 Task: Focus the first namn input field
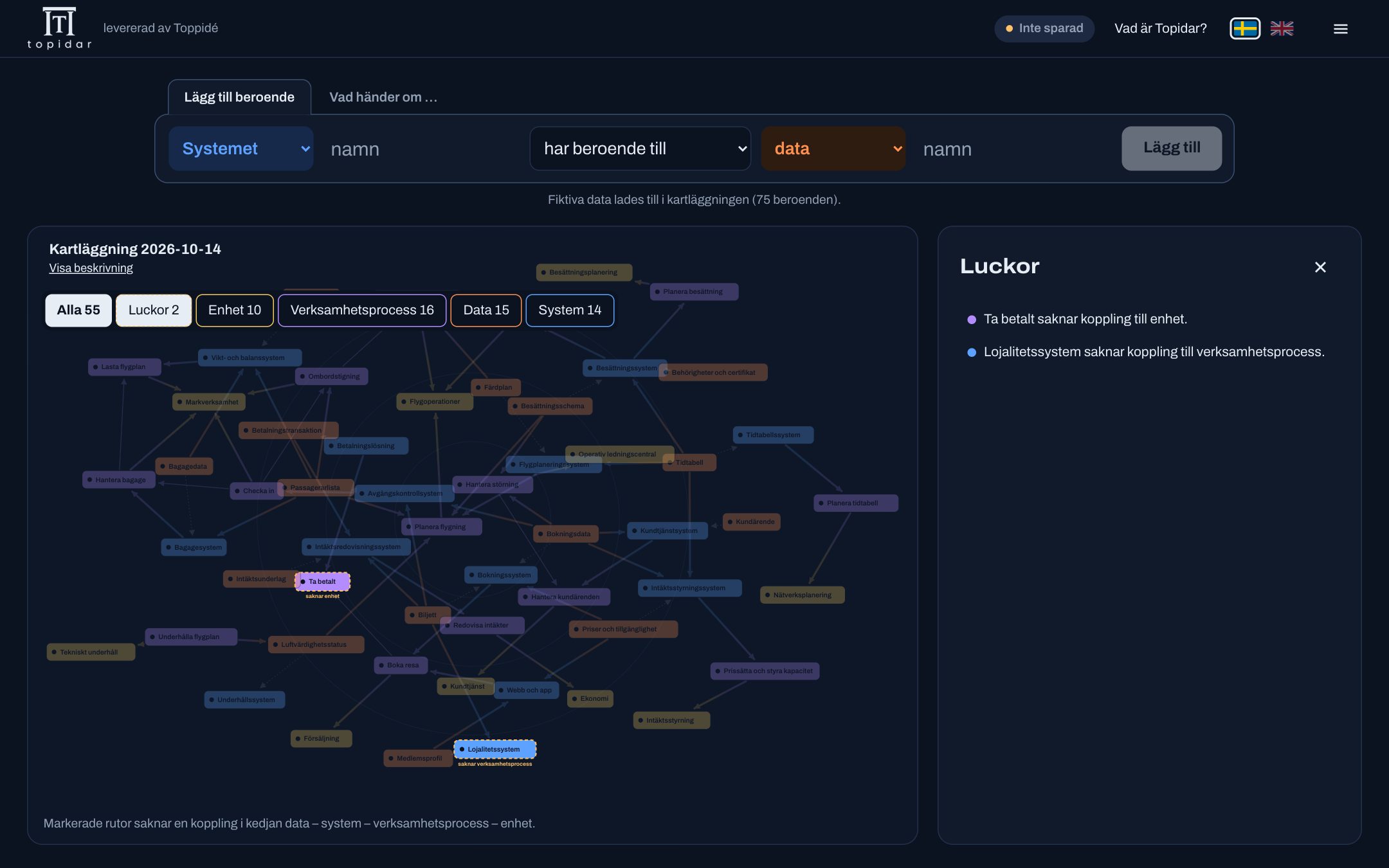(421, 149)
